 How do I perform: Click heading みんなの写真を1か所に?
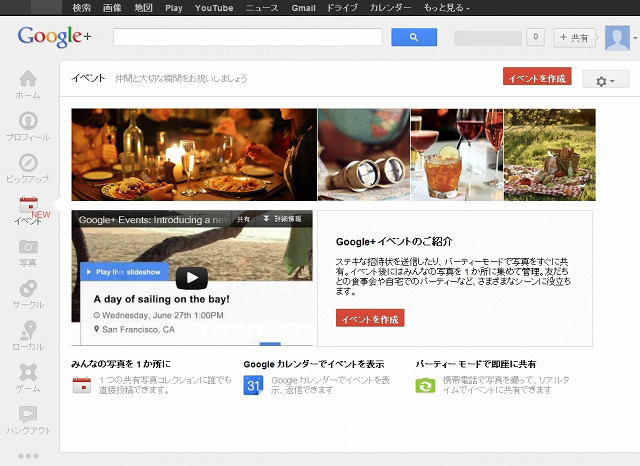pyautogui.click(x=121, y=364)
